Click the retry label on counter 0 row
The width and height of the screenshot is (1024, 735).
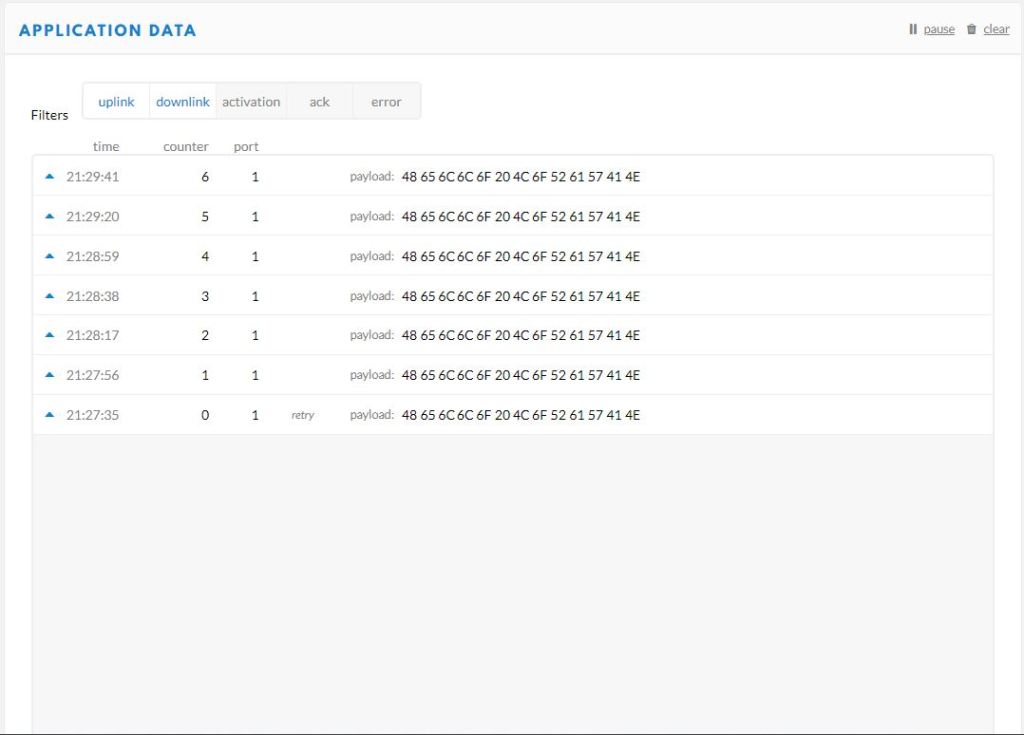302,415
